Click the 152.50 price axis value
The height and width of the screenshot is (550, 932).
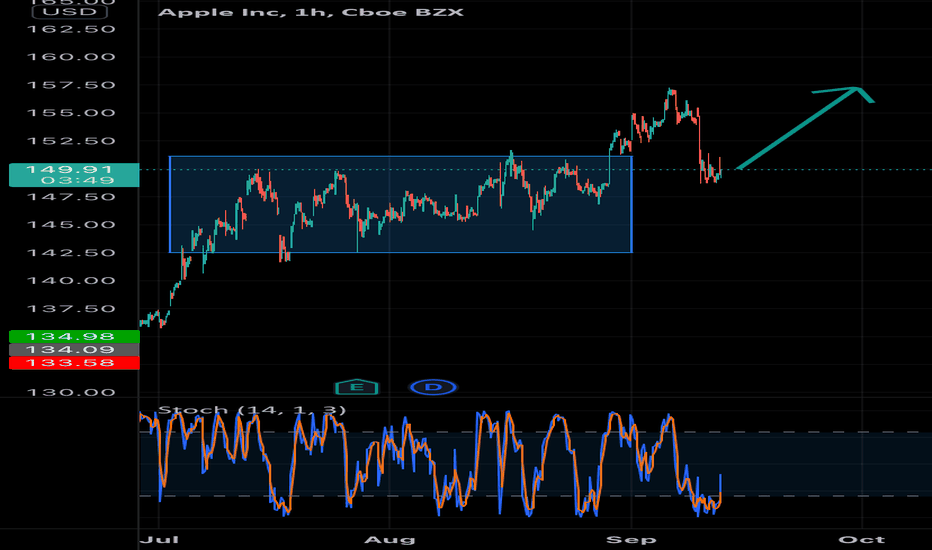[71, 141]
